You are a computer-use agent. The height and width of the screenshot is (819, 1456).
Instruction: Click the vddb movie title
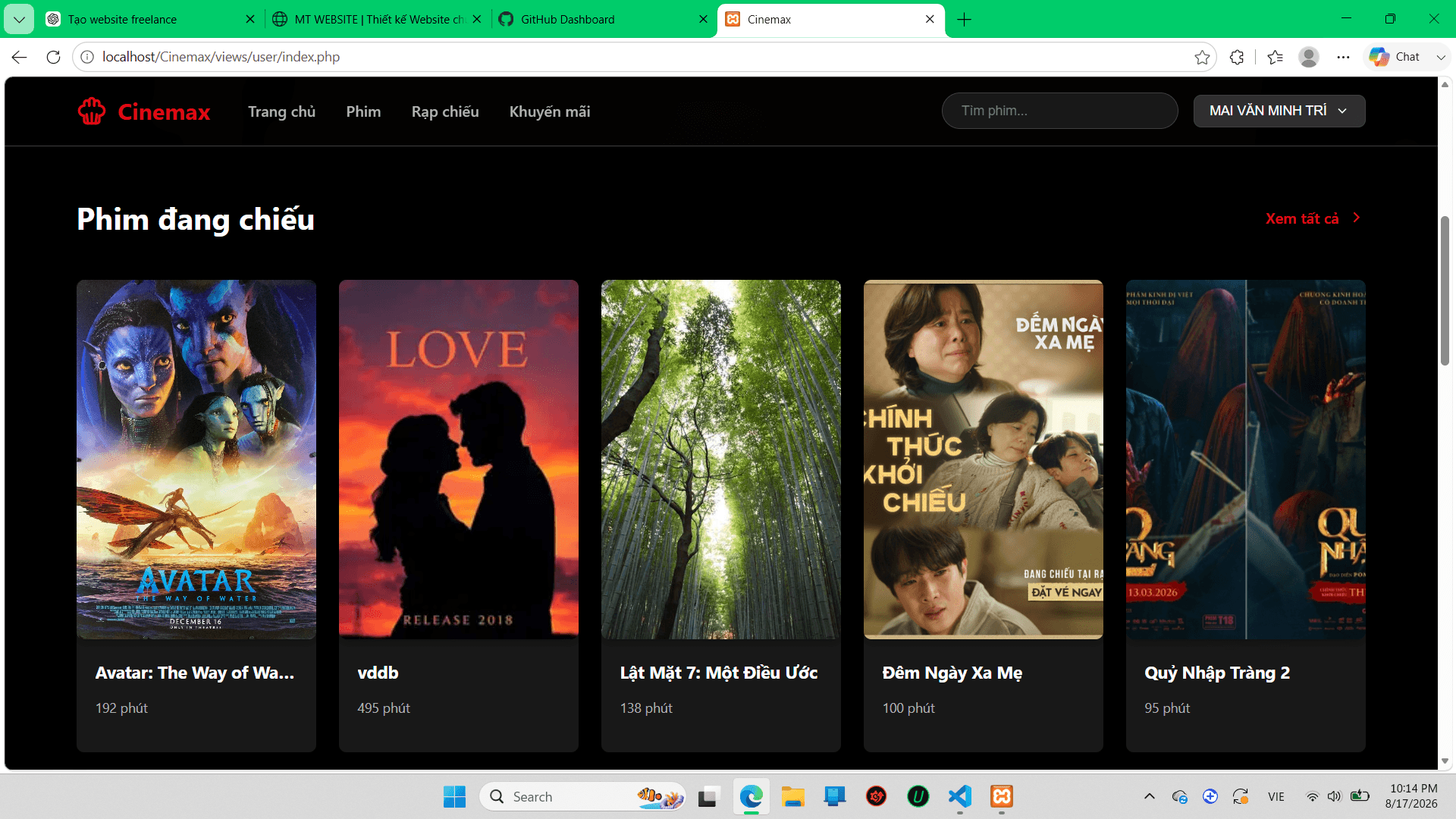(378, 673)
